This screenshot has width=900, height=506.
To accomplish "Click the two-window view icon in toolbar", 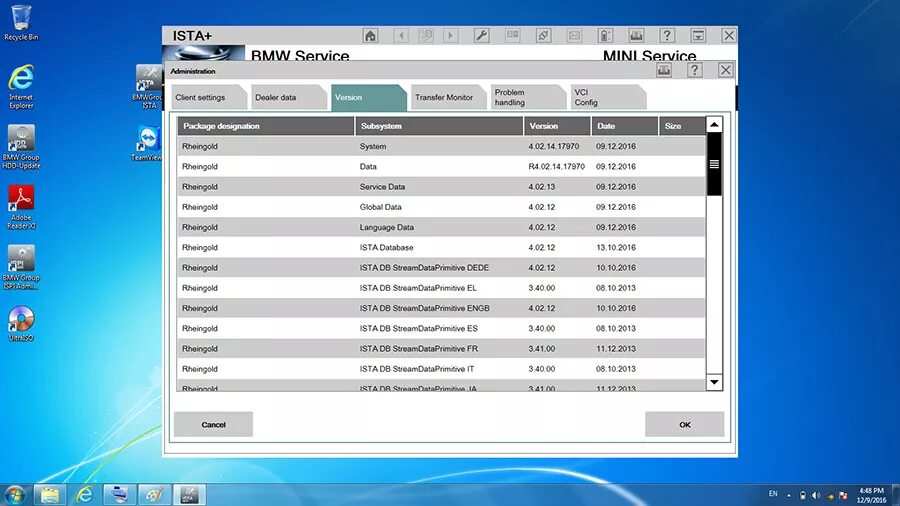I will click(513, 36).
